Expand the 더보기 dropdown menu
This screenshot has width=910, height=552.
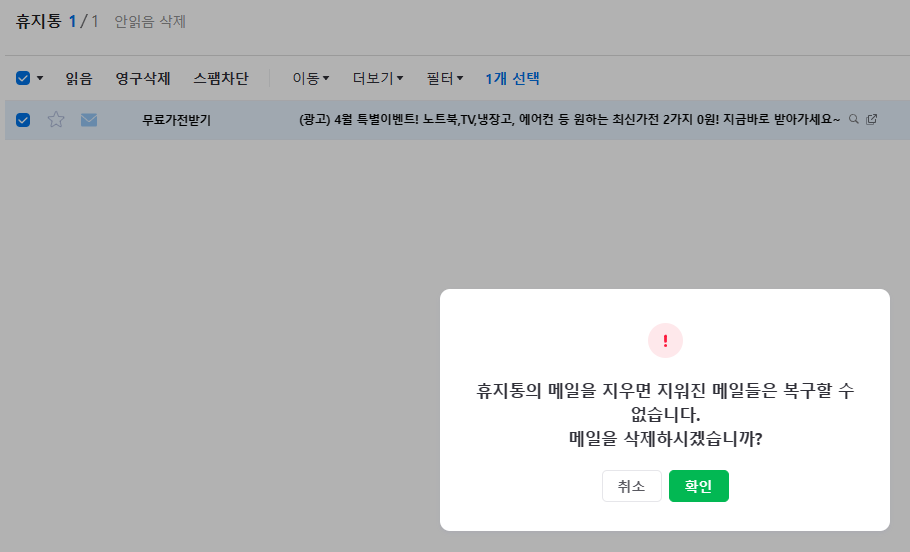point(377,78)
